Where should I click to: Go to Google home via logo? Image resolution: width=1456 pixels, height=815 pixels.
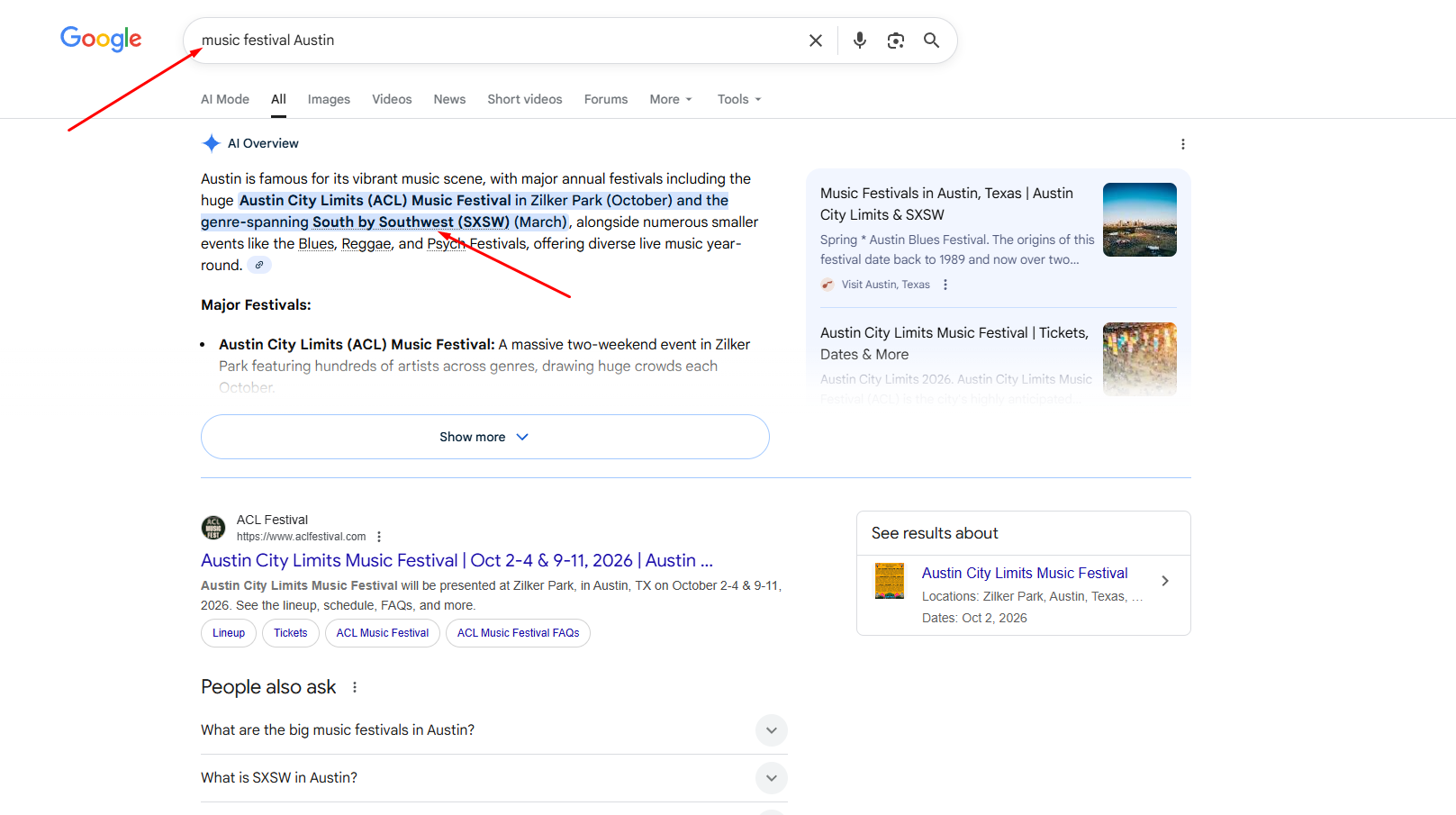[x=101, y=39]
